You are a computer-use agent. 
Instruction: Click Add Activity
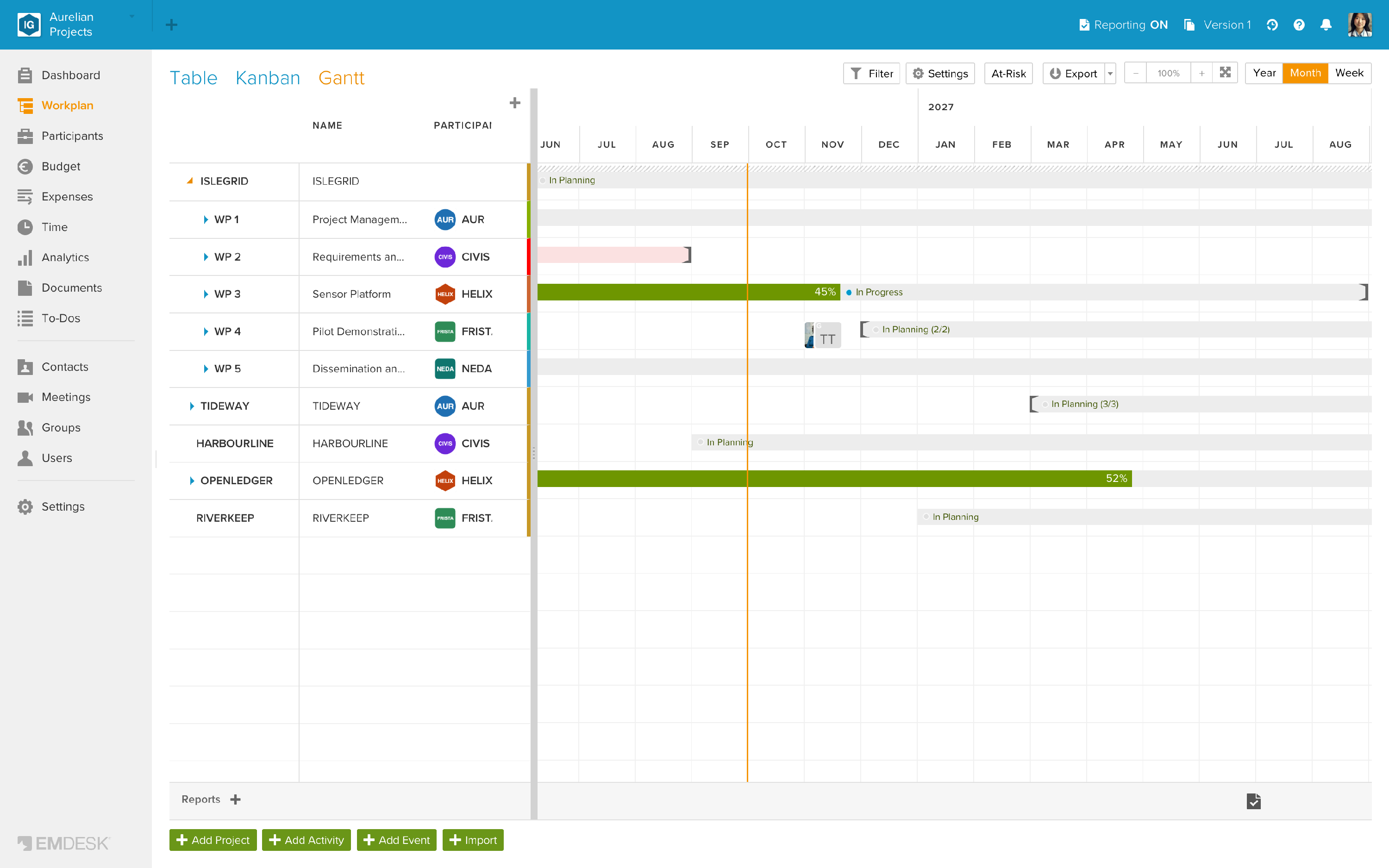click(307, 840)
